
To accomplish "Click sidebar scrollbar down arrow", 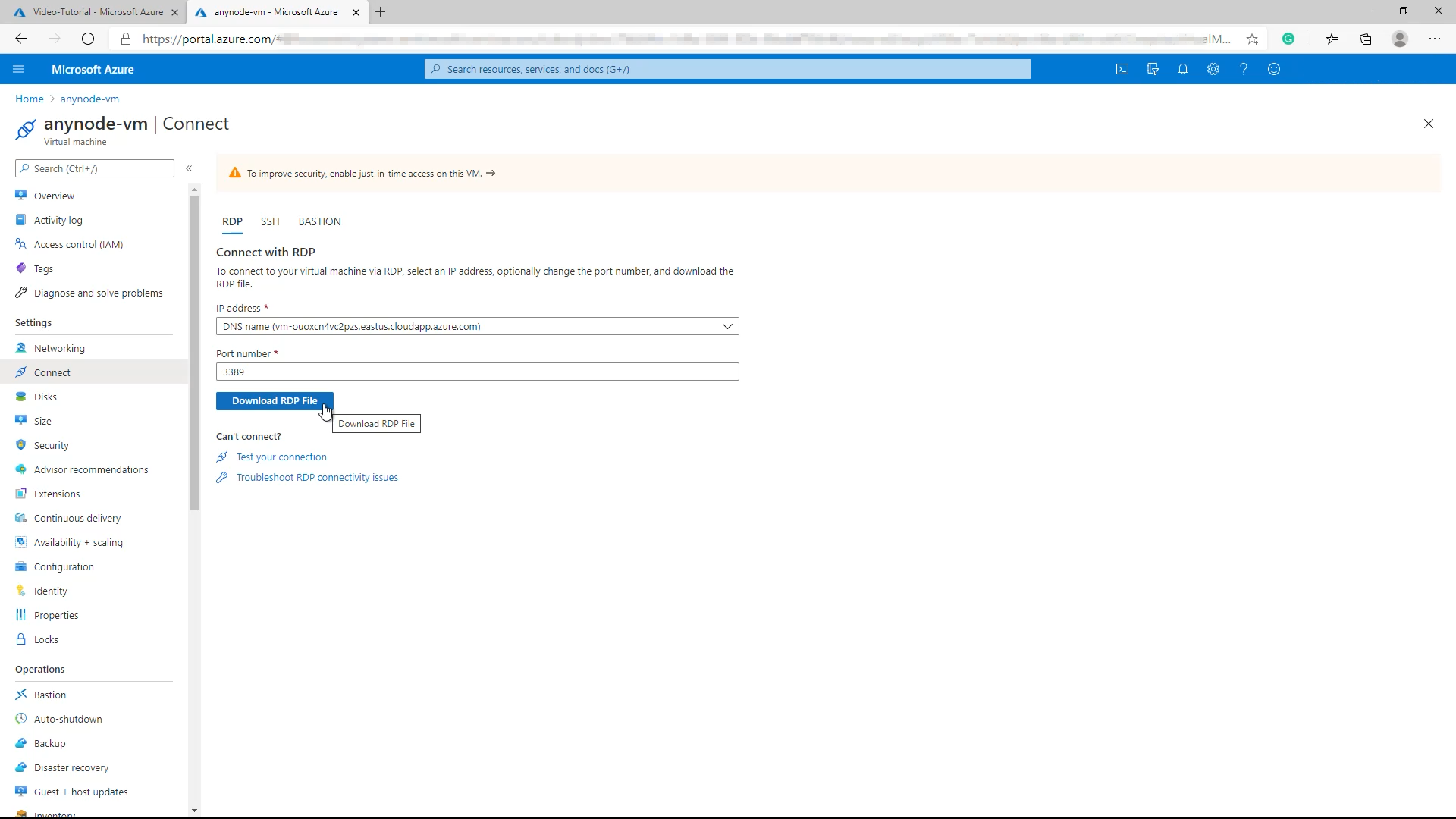I will point(194,811).
